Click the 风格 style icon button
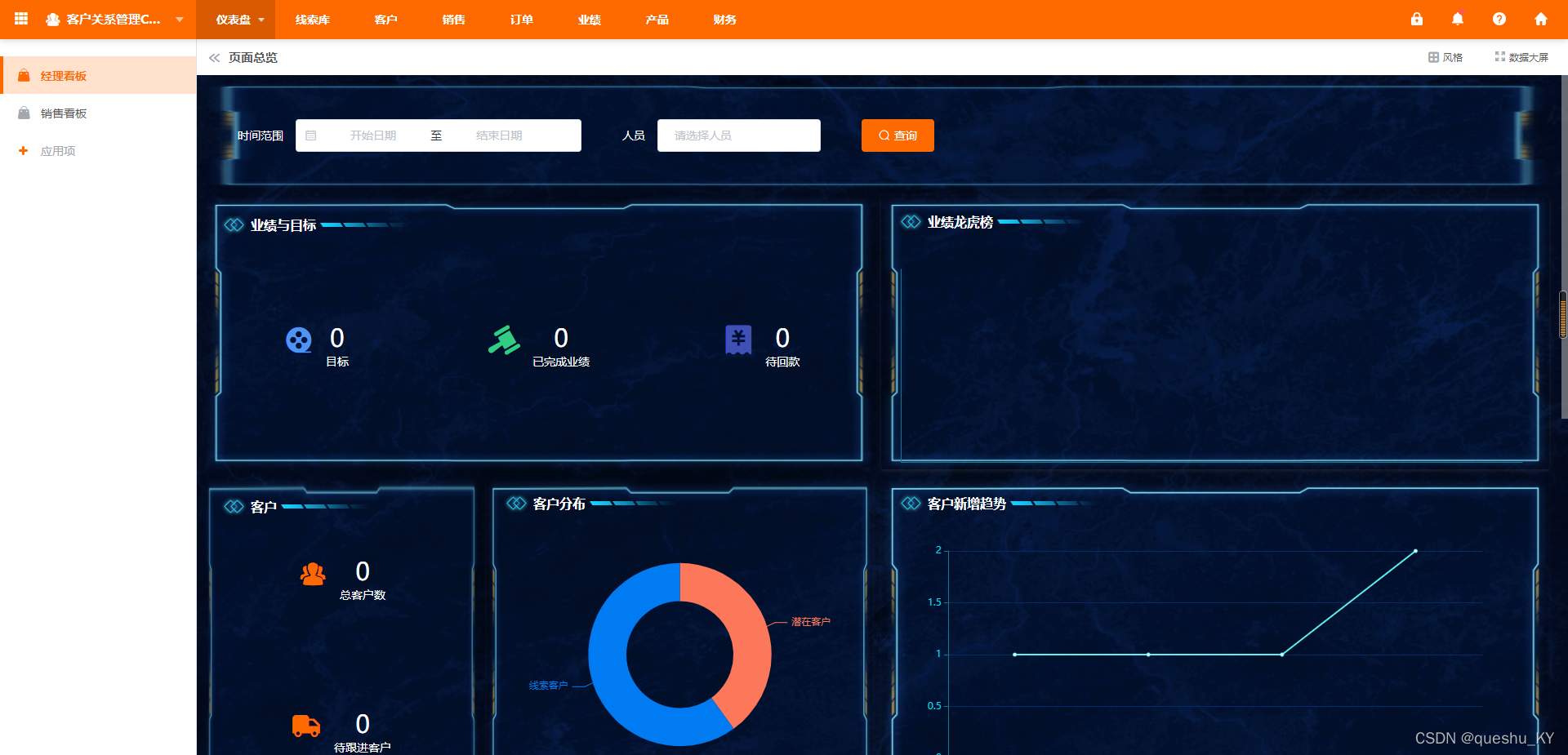Viewport: 1568px width, 755px height. click(1445, 57)
